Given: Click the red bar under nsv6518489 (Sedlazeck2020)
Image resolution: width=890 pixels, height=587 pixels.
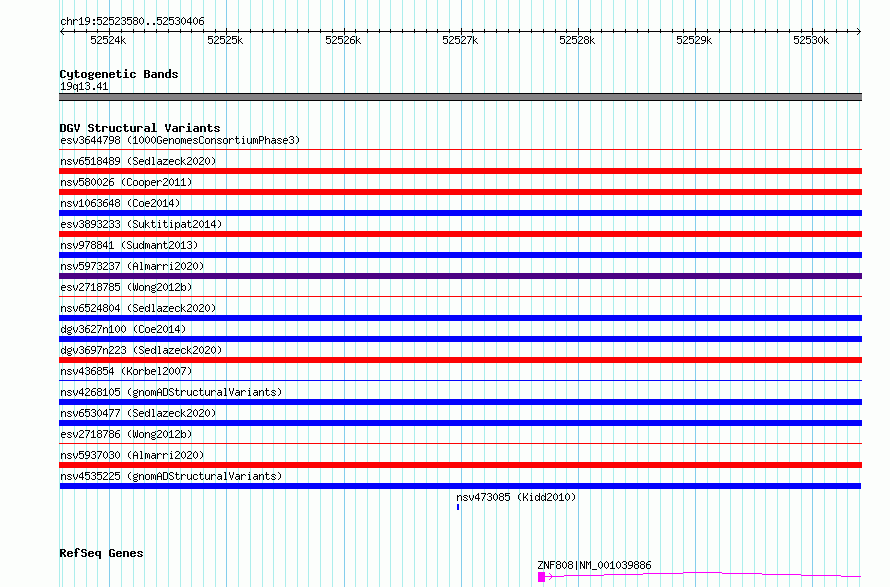Looking at the screenshot, I should pos(460,171).
